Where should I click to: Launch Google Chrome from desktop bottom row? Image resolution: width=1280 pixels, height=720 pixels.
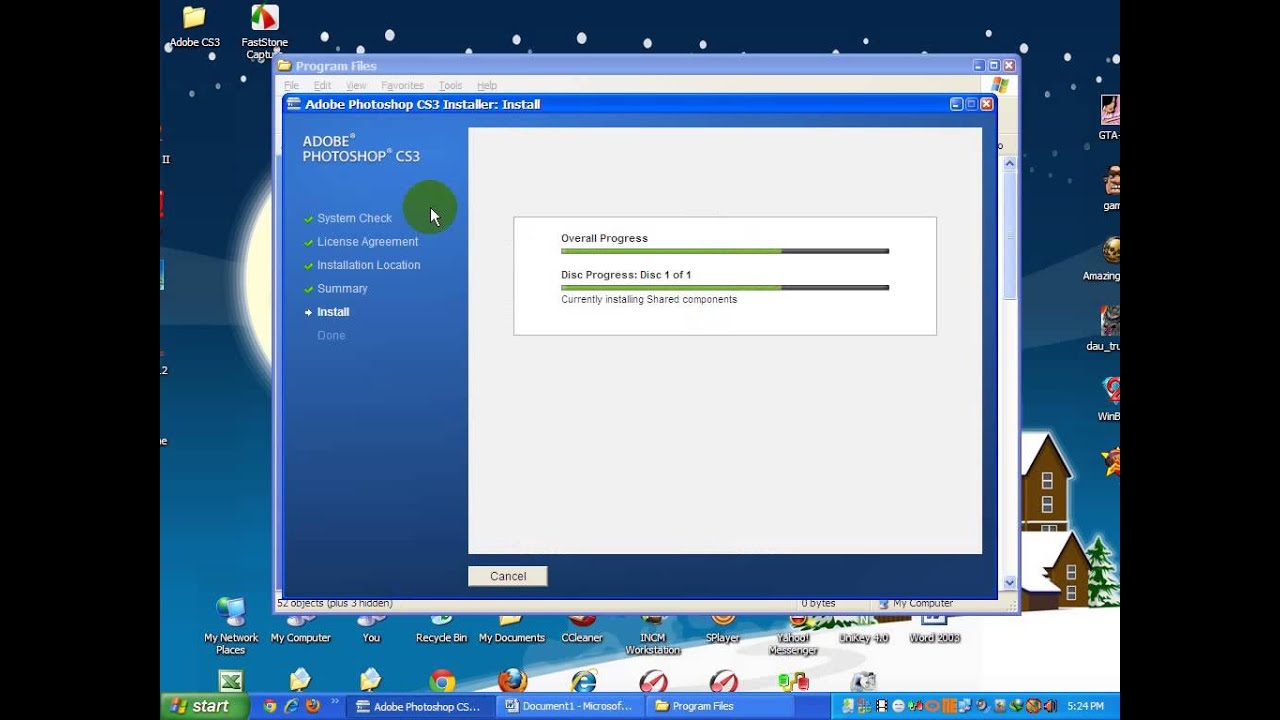(442, 681)
